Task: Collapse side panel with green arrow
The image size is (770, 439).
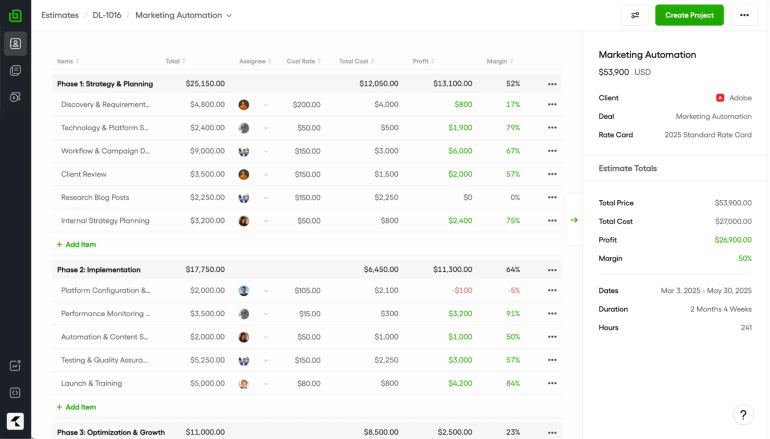Action: 574,220
